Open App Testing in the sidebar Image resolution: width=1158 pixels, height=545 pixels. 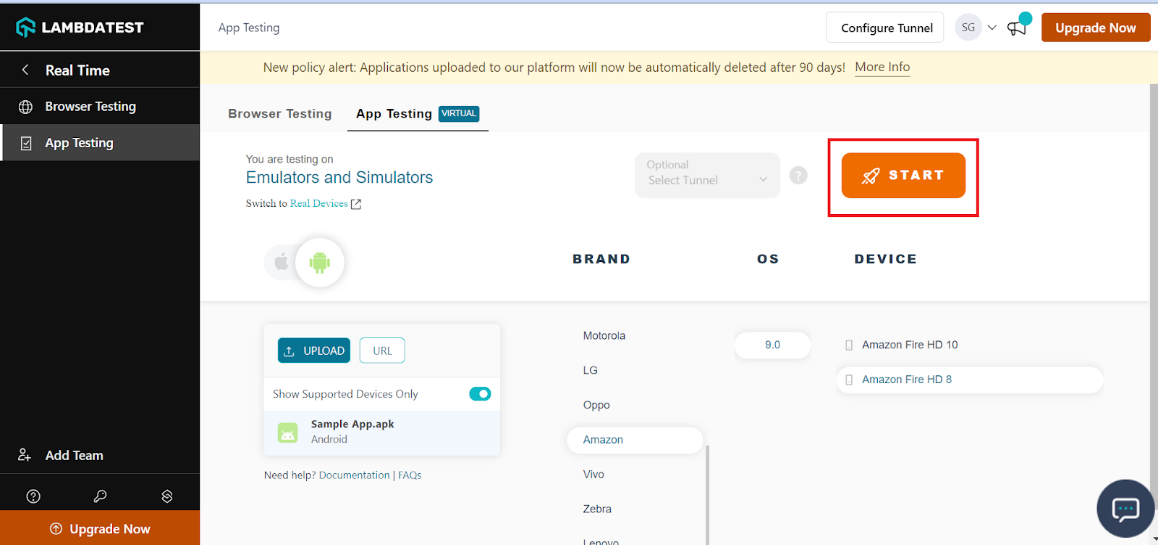100,143
